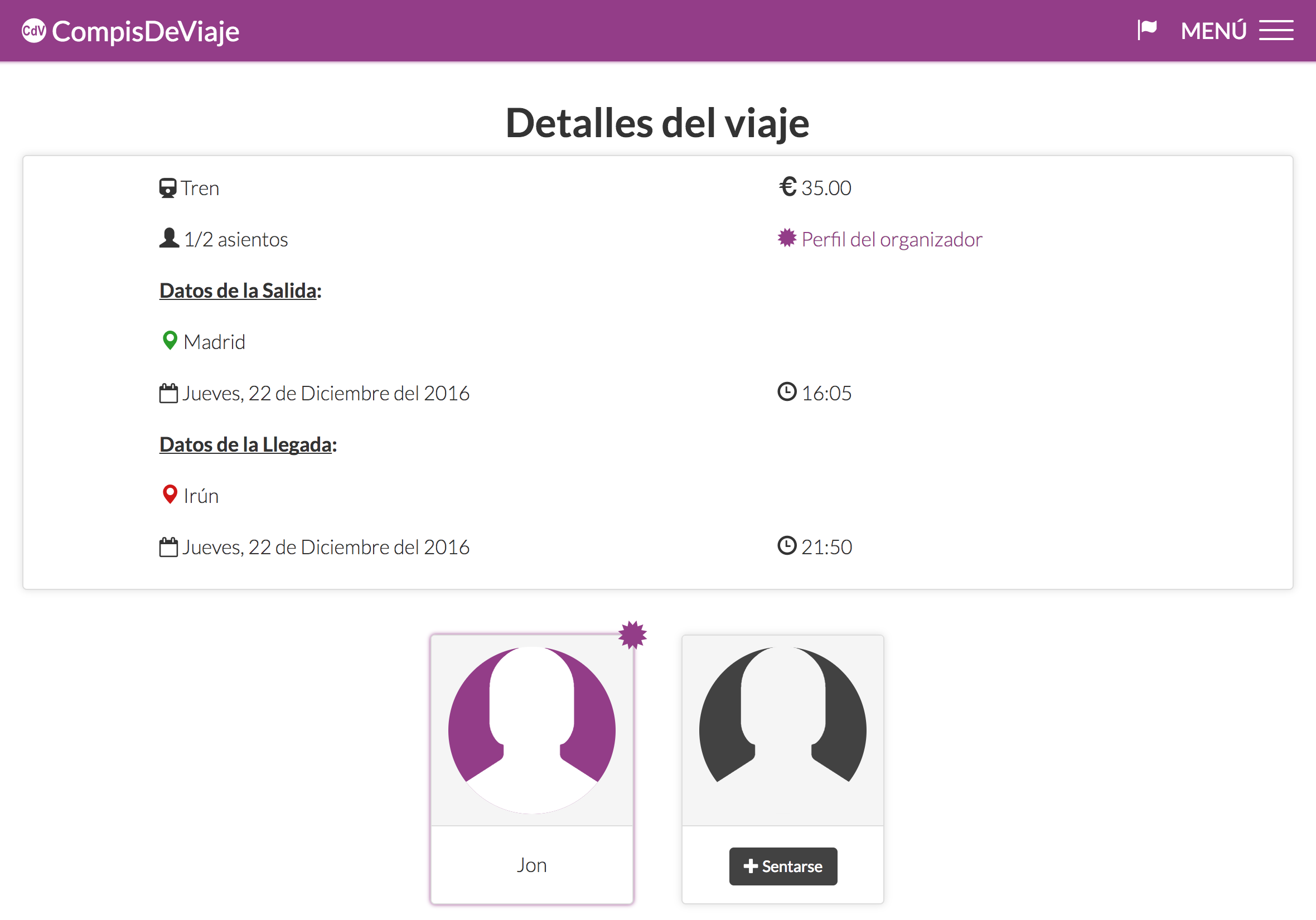Viewport: 1316px width, 920px height.
Task: Click Datos de la Salida heading
Action: pos(240,290)
